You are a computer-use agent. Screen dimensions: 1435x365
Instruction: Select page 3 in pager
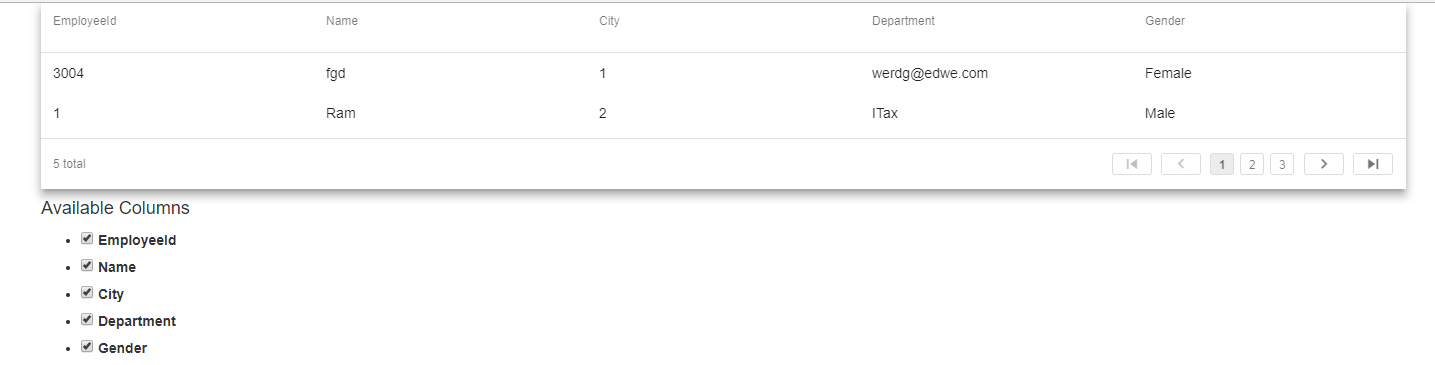[x=1282, y=164]
